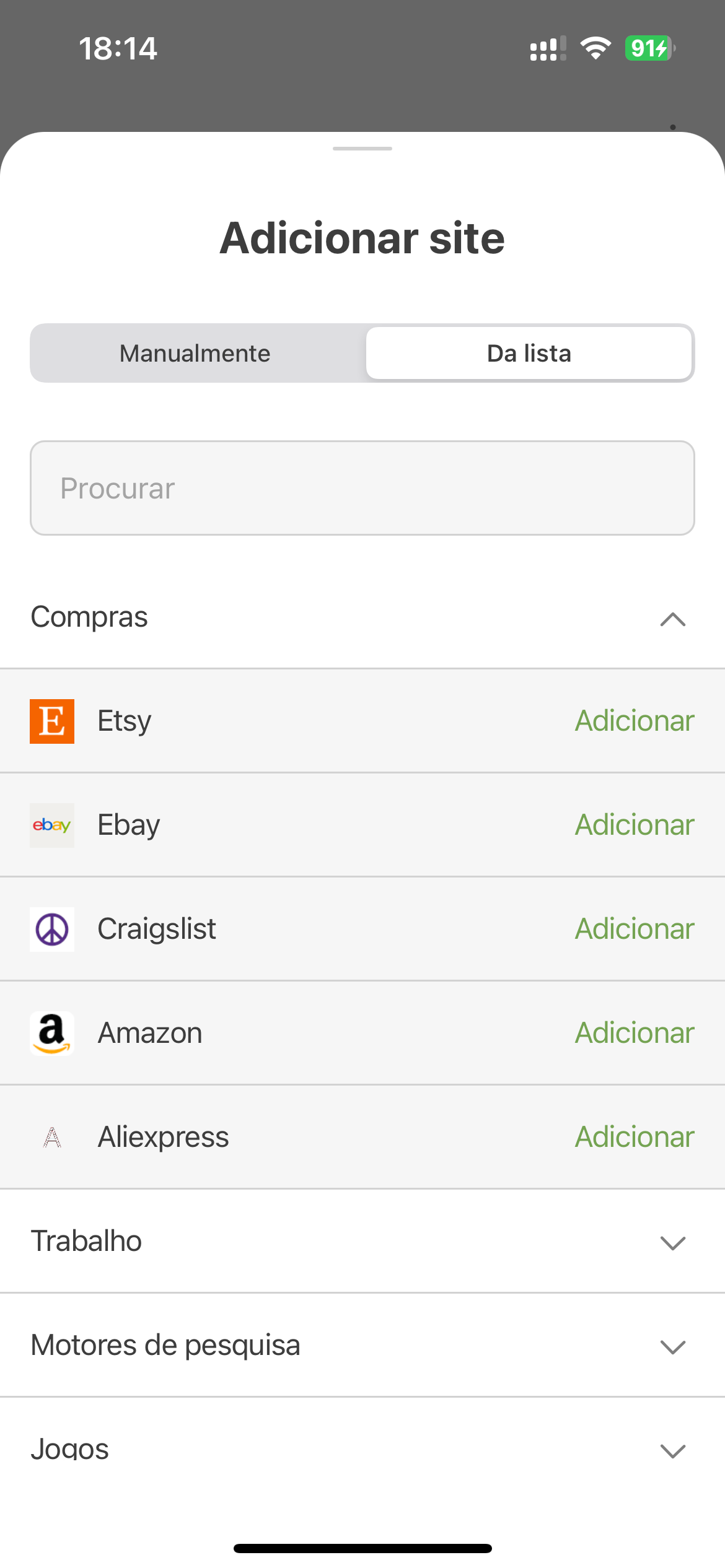
Task: Focus the Procurar search field
Action: [362, 488]
